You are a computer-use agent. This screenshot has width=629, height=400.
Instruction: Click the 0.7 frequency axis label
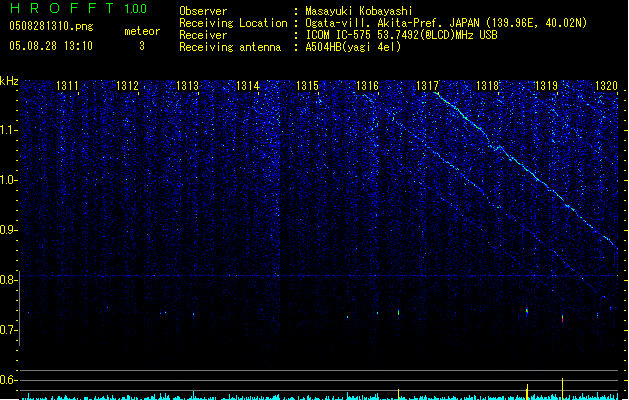[9, 330]
